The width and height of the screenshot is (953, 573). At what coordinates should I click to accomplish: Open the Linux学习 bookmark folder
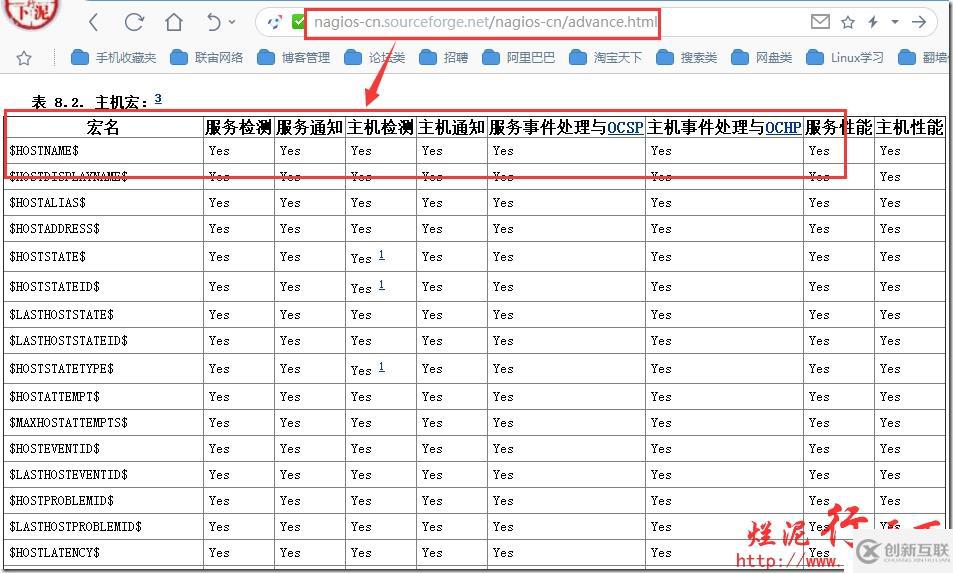tap(845, 58)
